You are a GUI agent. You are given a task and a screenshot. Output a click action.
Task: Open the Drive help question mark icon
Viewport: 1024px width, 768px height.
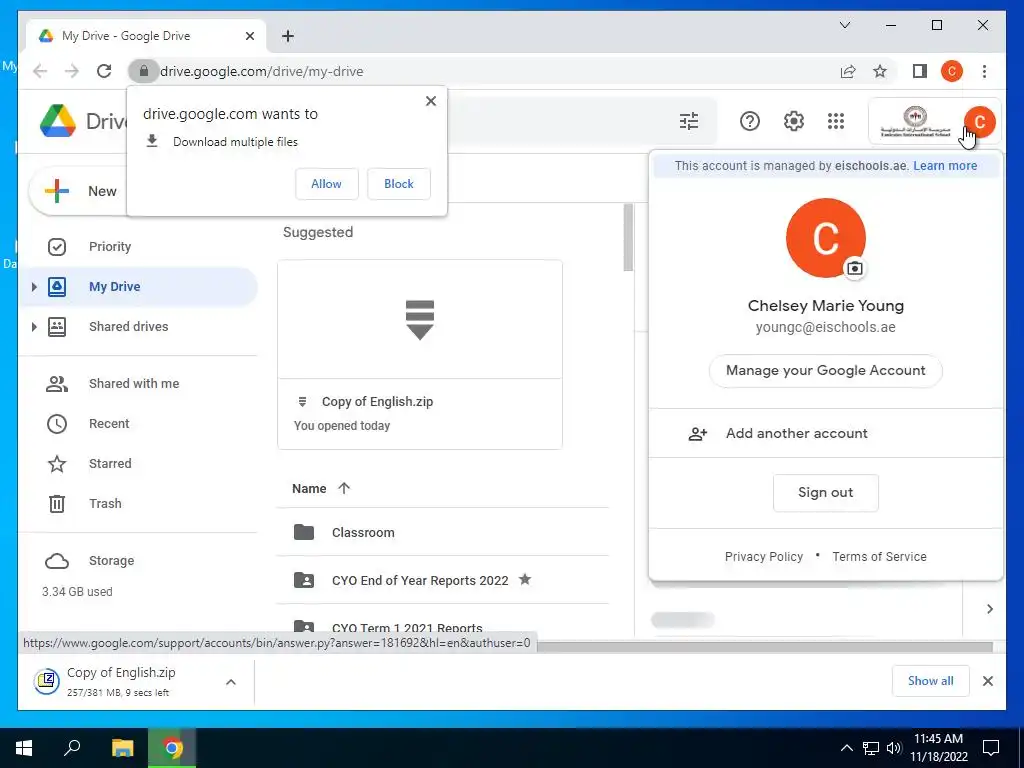coord(750,121)
